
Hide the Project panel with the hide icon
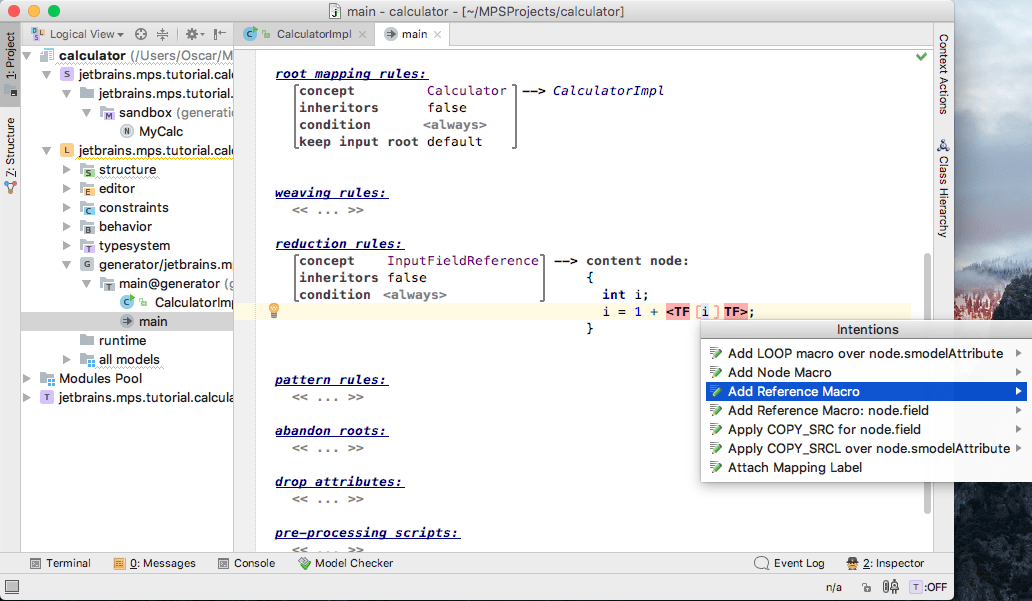click(x=219, y=34)
